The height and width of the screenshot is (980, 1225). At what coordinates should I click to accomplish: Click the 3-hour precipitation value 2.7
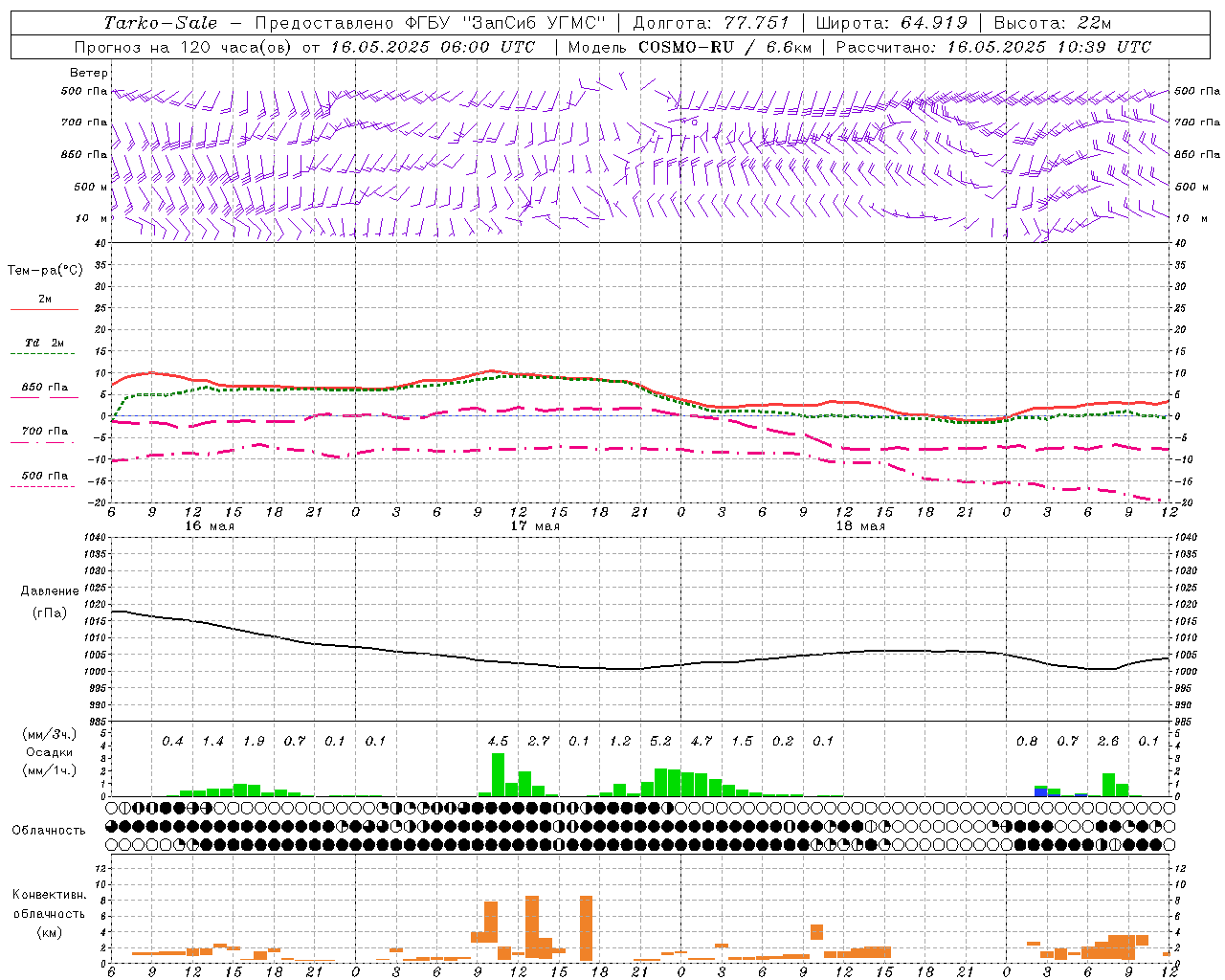click(x=539, y=741)
